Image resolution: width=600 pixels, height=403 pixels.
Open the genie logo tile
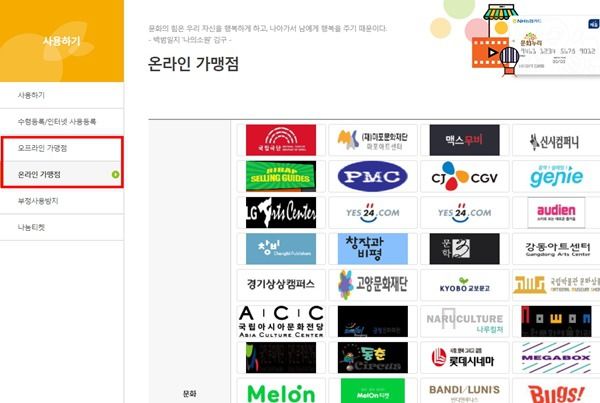click(556, 176)
